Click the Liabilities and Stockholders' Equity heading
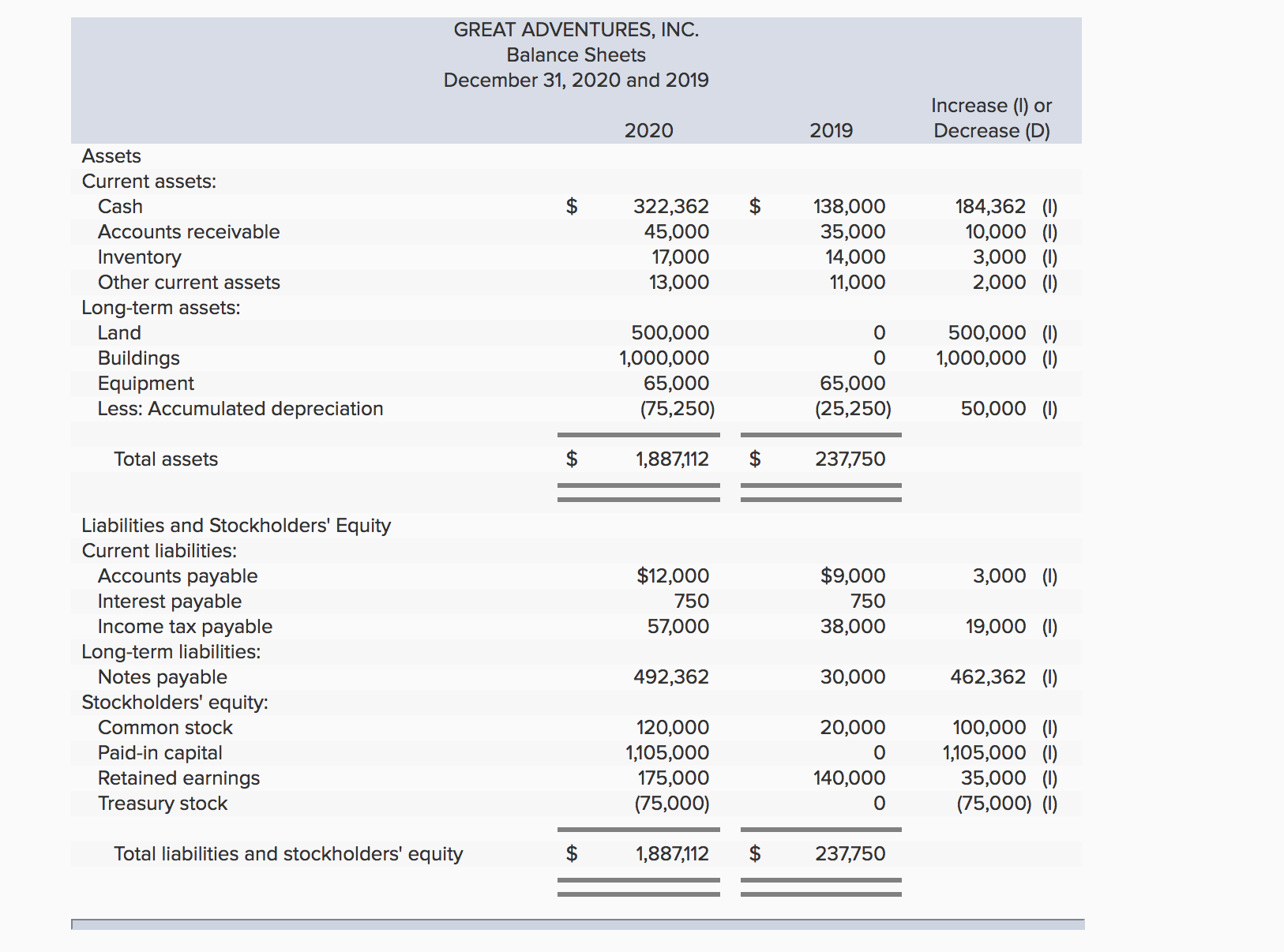This screenshot has height=952, width=1284. tap(236, 526)
